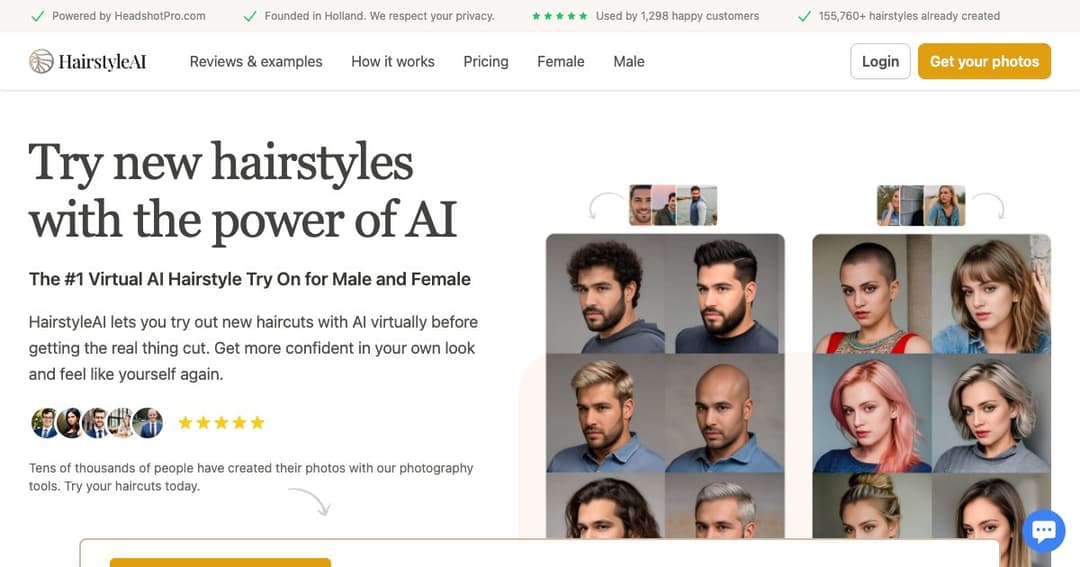Select the bald man photo

click(725, 413)
